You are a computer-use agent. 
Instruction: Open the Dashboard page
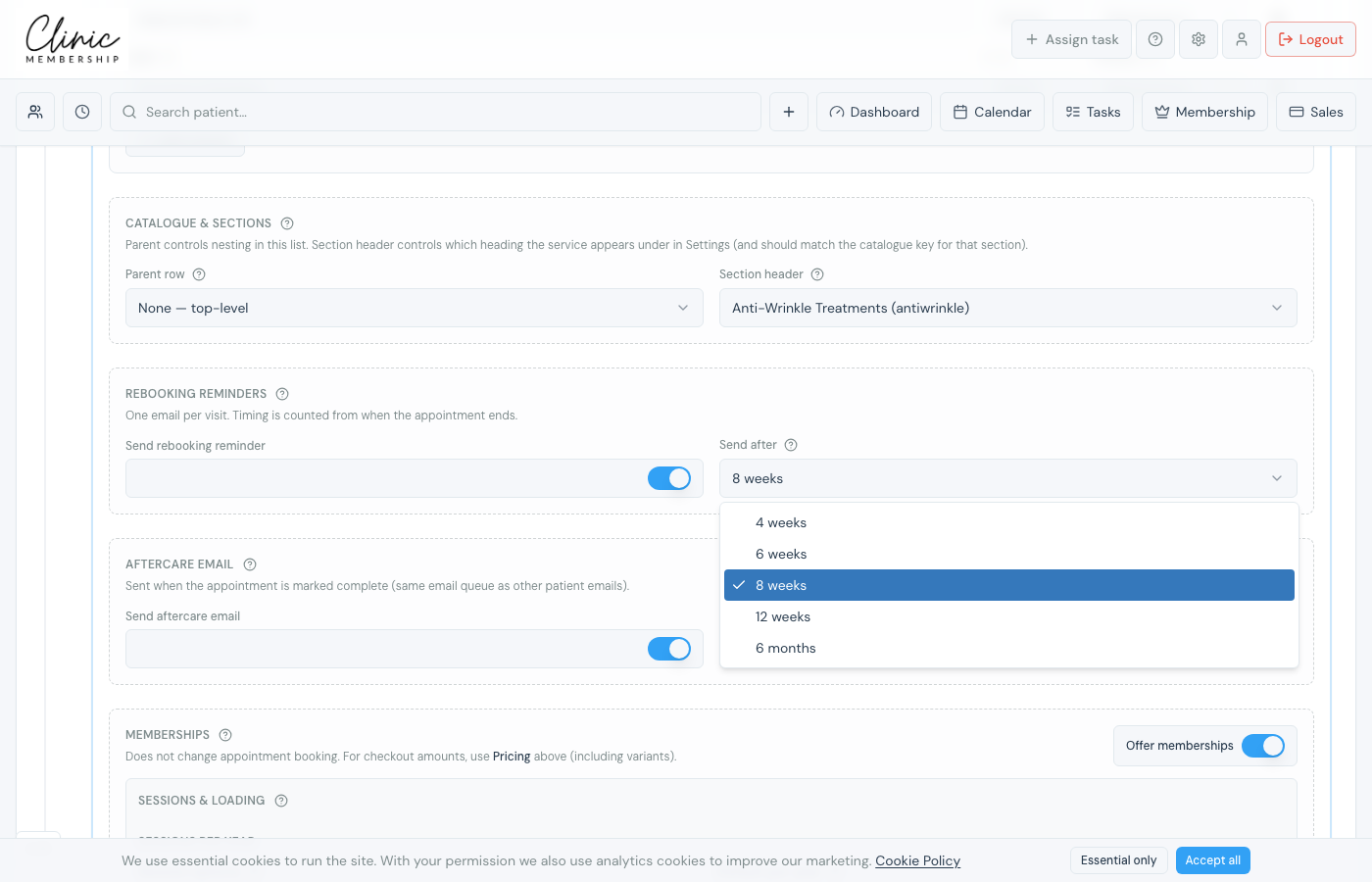874,112
